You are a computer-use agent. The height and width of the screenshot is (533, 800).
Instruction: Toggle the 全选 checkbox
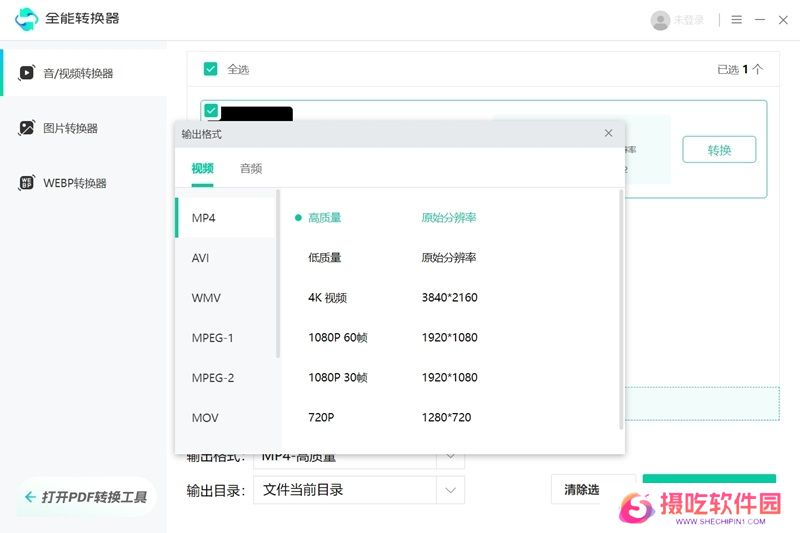pos(211,69)
